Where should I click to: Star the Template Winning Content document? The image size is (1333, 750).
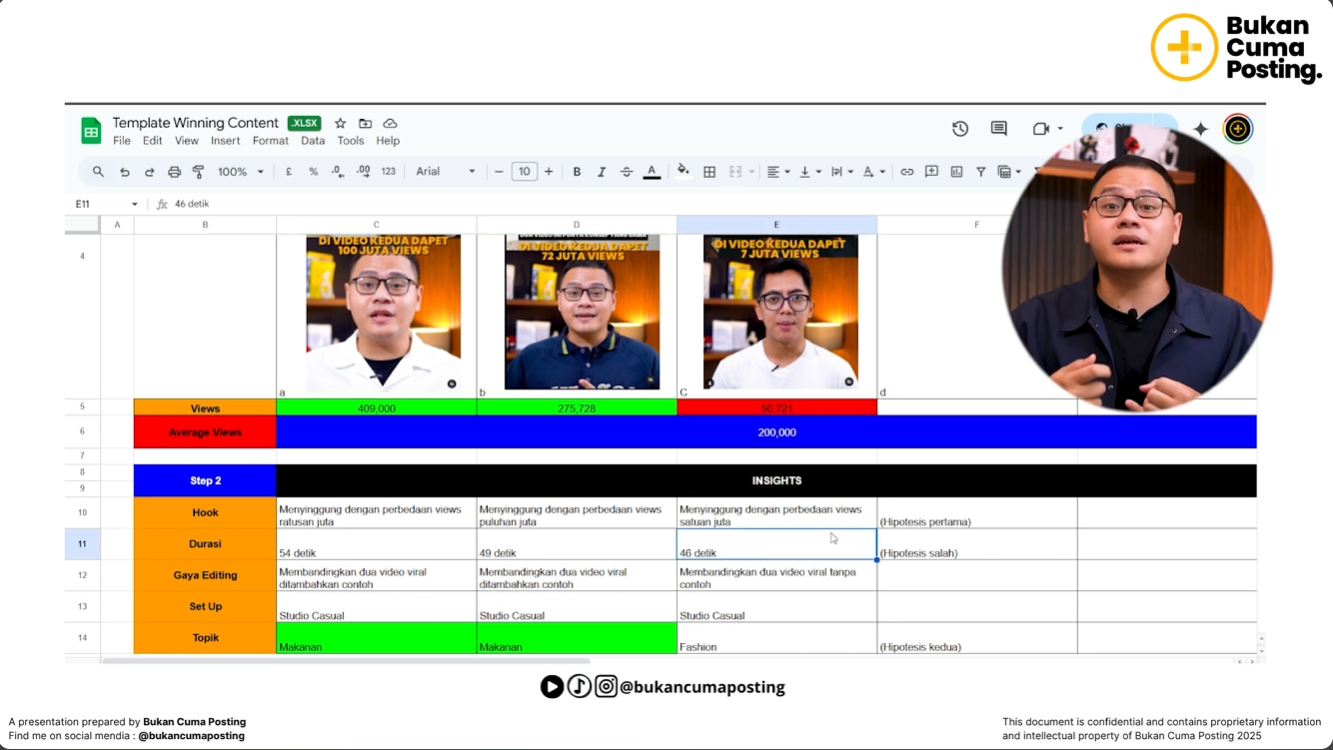point(340,123)
